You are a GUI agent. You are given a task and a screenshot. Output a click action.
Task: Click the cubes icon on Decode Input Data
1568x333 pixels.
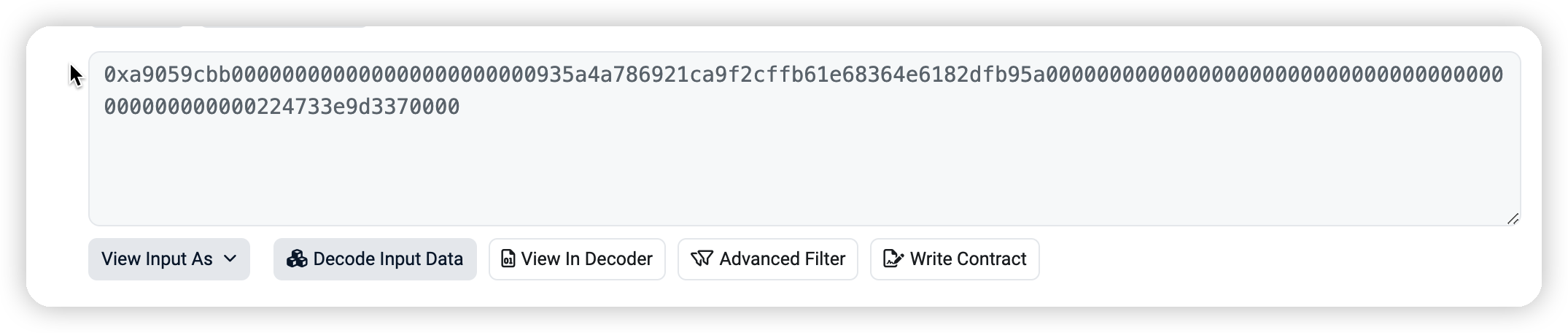click(x=297, y=259)
